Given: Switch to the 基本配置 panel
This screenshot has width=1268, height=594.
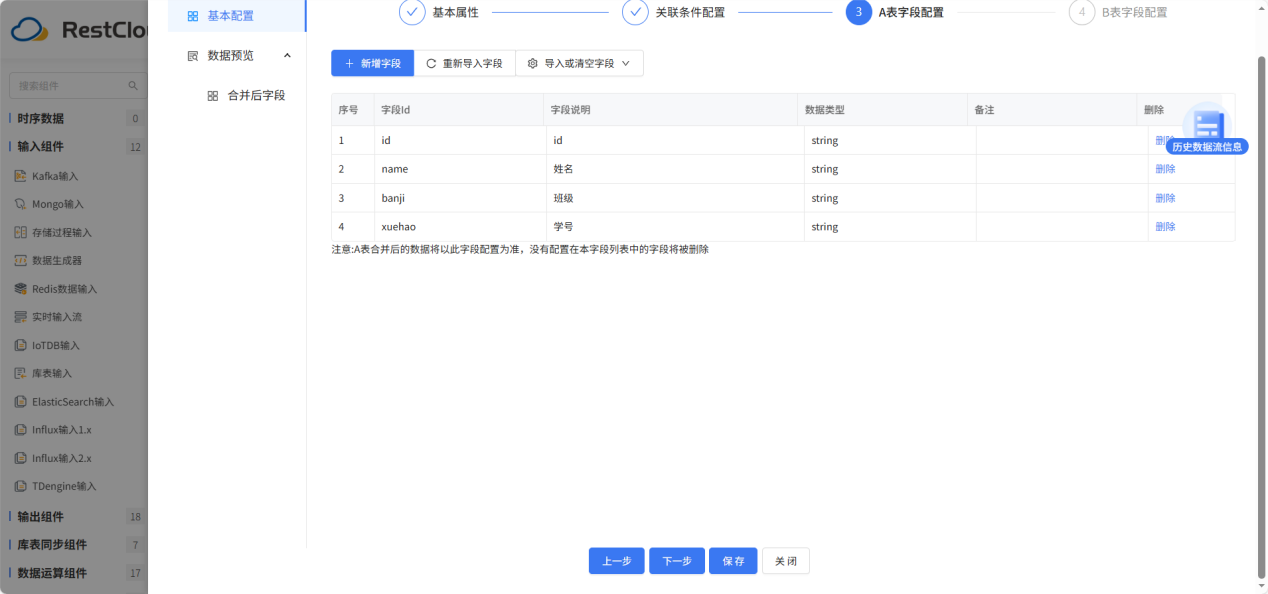Looking at the screenshot, I should point(225,15).
